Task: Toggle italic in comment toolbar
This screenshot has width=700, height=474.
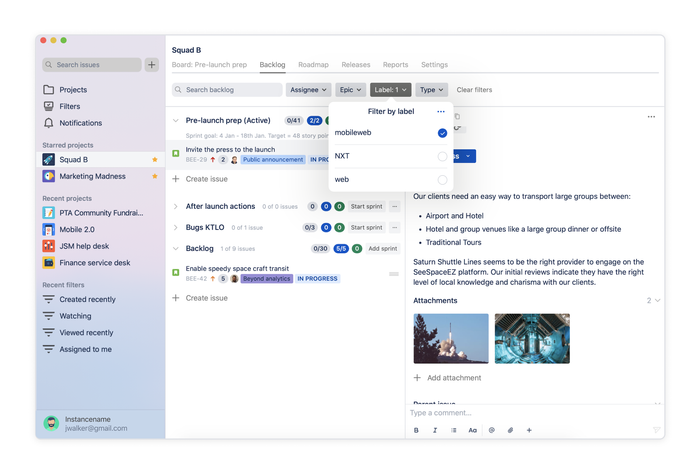Action: (x=435, y=430)
